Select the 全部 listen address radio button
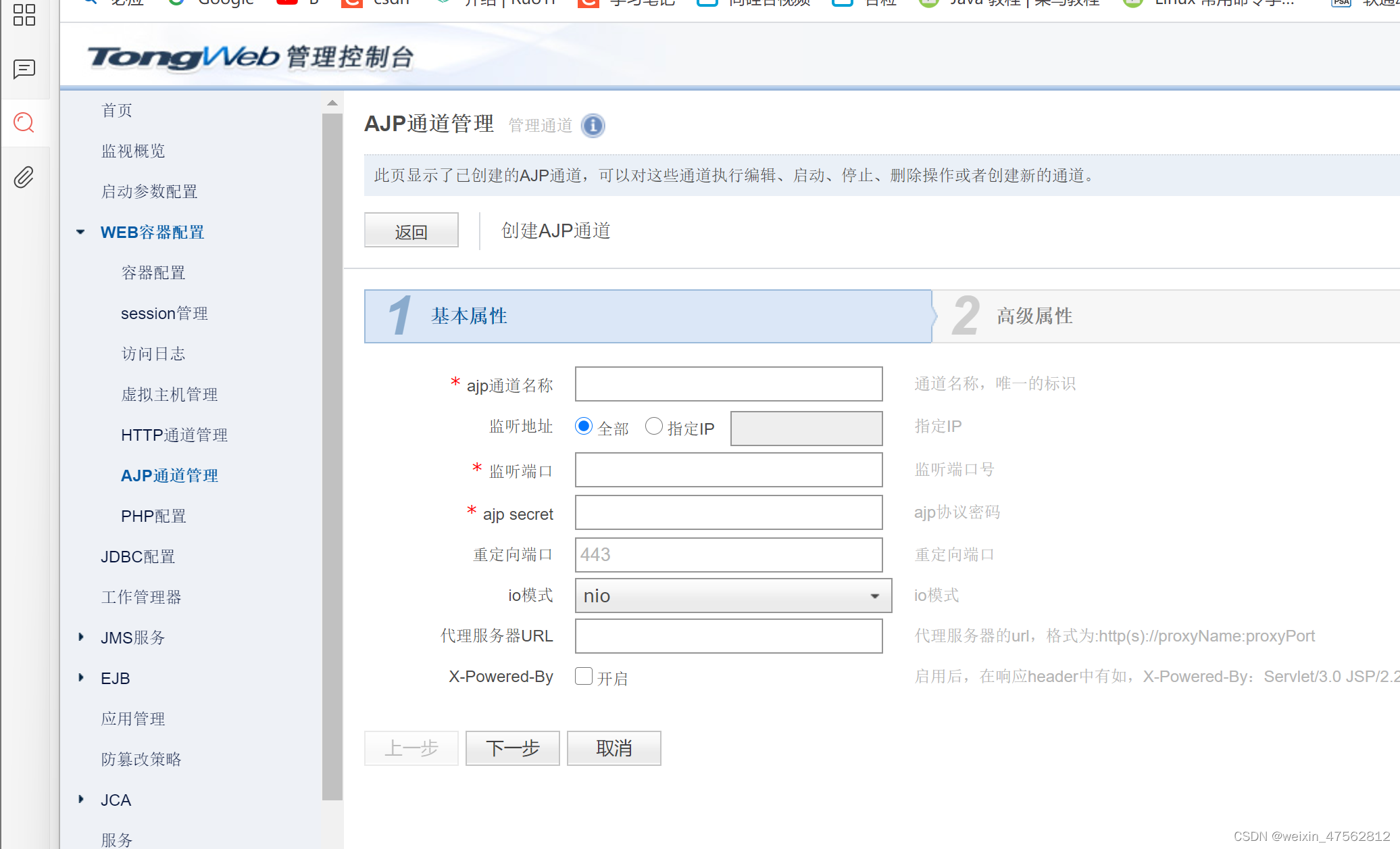The height and width of the screenshot is (849, 1400). (x=584, y=427)
